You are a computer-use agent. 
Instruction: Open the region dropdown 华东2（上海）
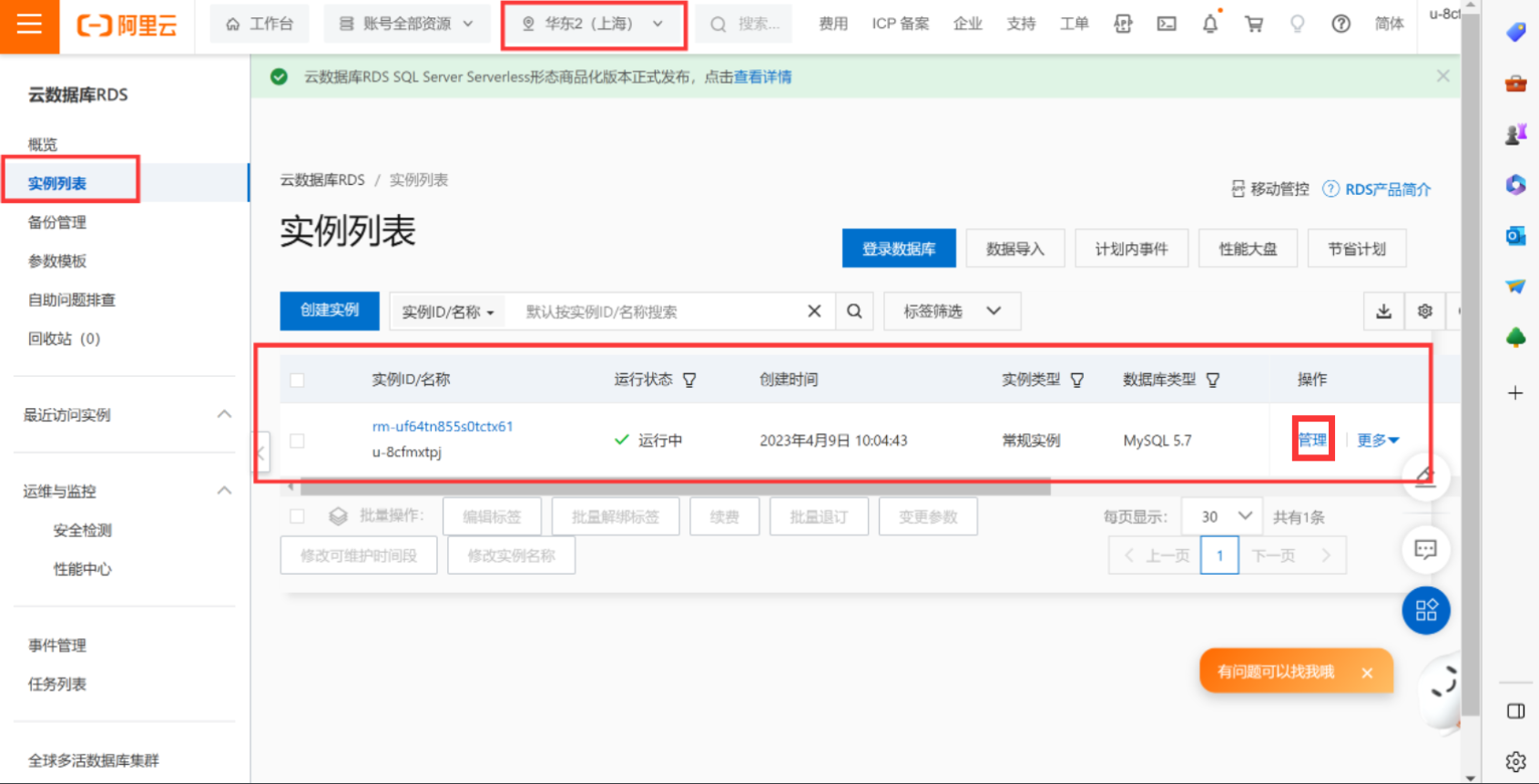click(x=594, y=25)
